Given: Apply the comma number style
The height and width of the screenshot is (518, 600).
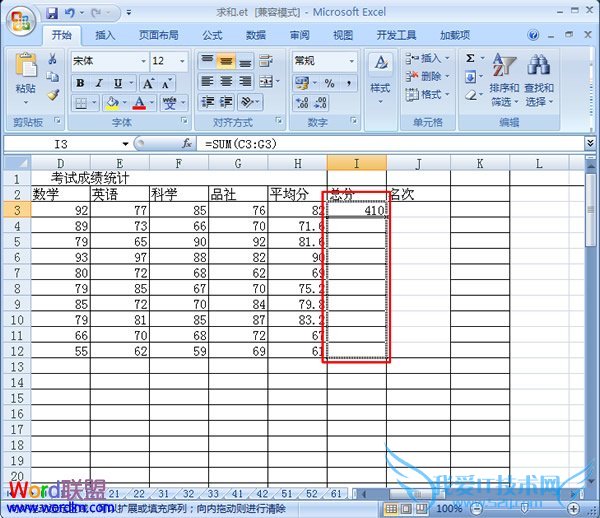Looking at the screenshot, I should coord(349,83).
